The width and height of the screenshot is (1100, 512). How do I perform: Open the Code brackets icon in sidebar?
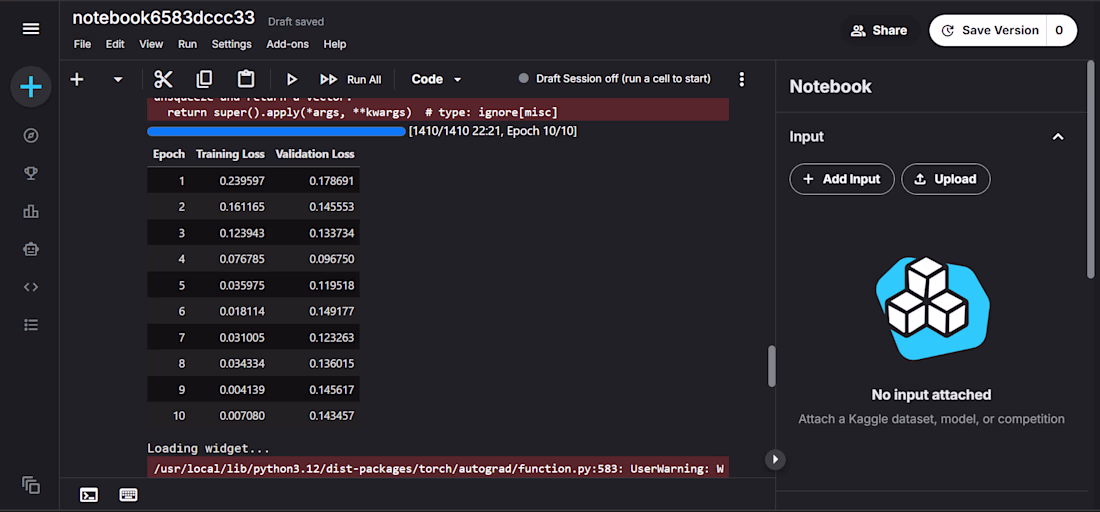click(x=31, y=287)
